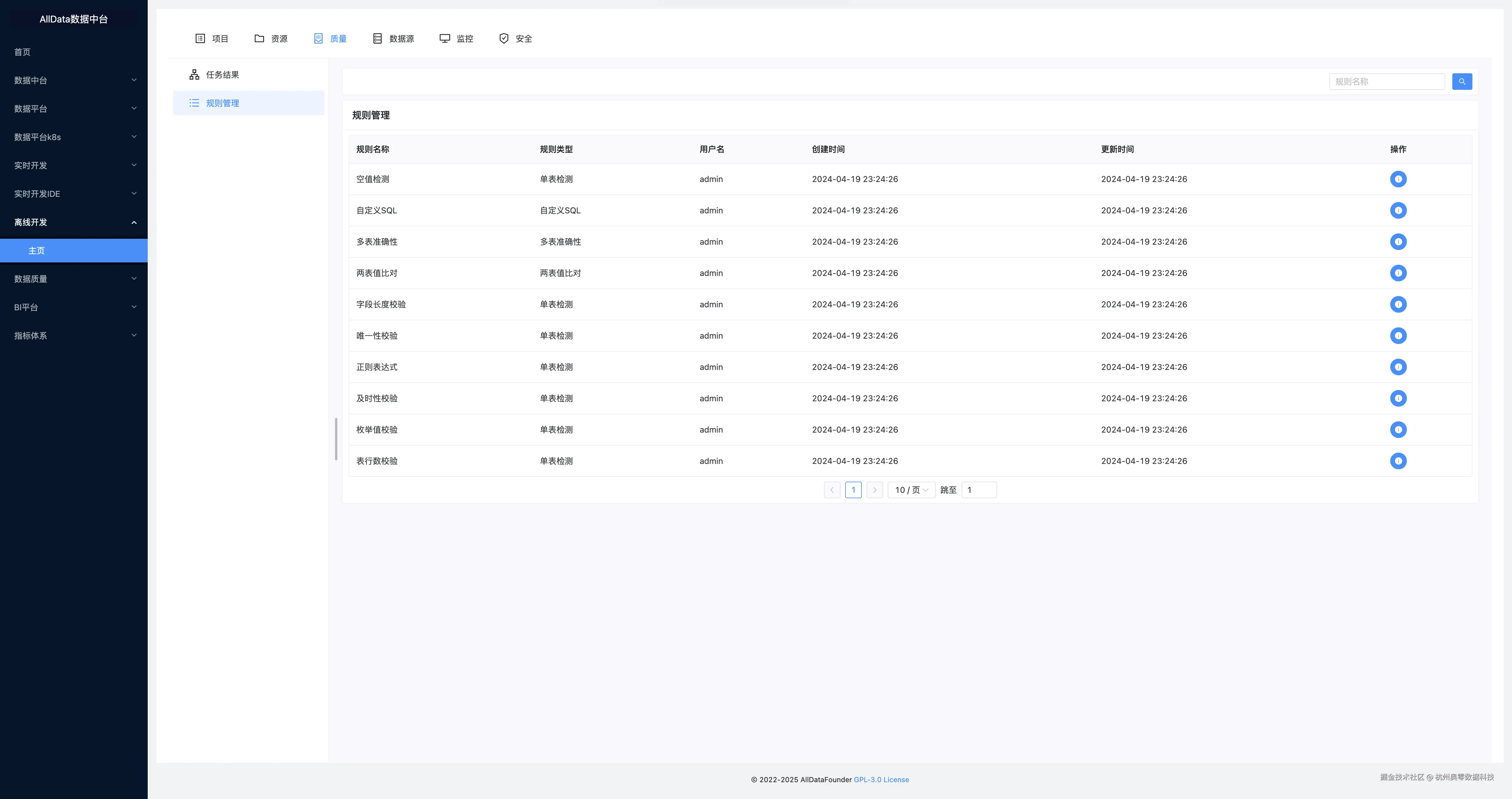Switch to the 数据源 tab
The height and width of the screenshot is (799, 1512).
[x=393, y=39]
